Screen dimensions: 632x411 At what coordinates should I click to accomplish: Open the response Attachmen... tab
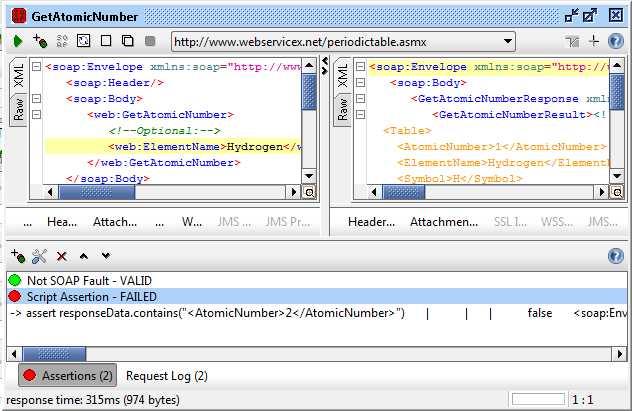(x=444, y=222)
